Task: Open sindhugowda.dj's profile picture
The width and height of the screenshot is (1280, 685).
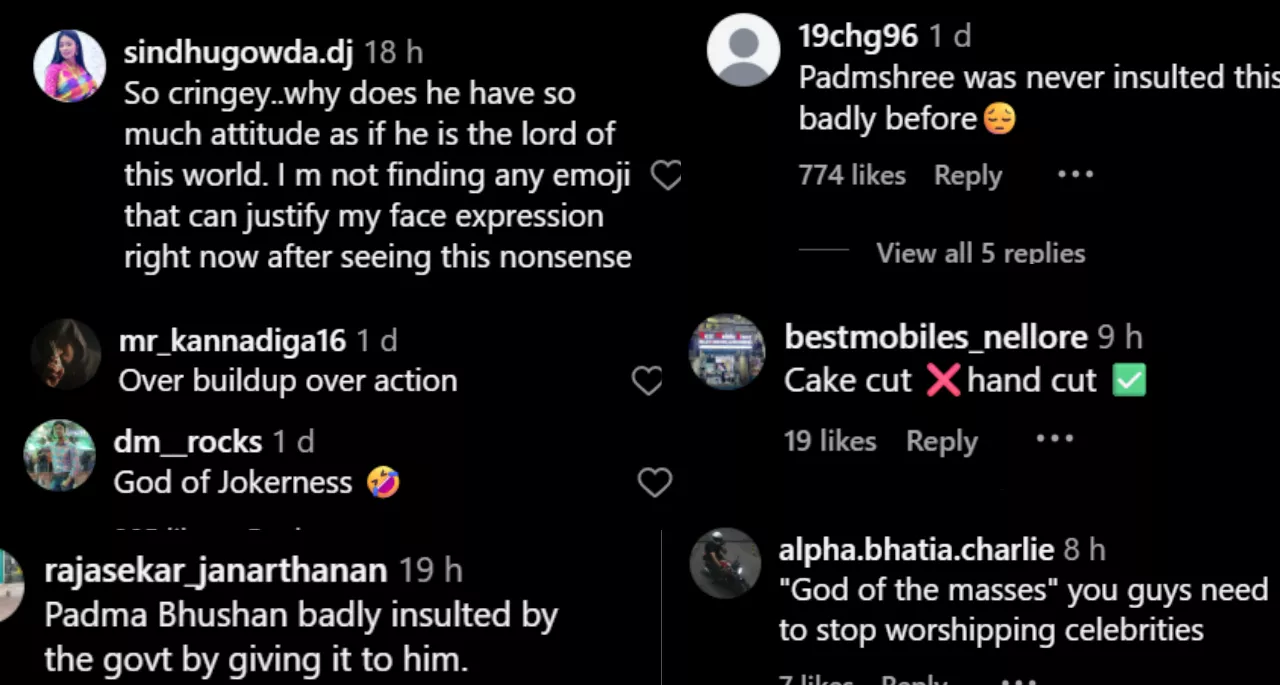Action: click(69, 66)
